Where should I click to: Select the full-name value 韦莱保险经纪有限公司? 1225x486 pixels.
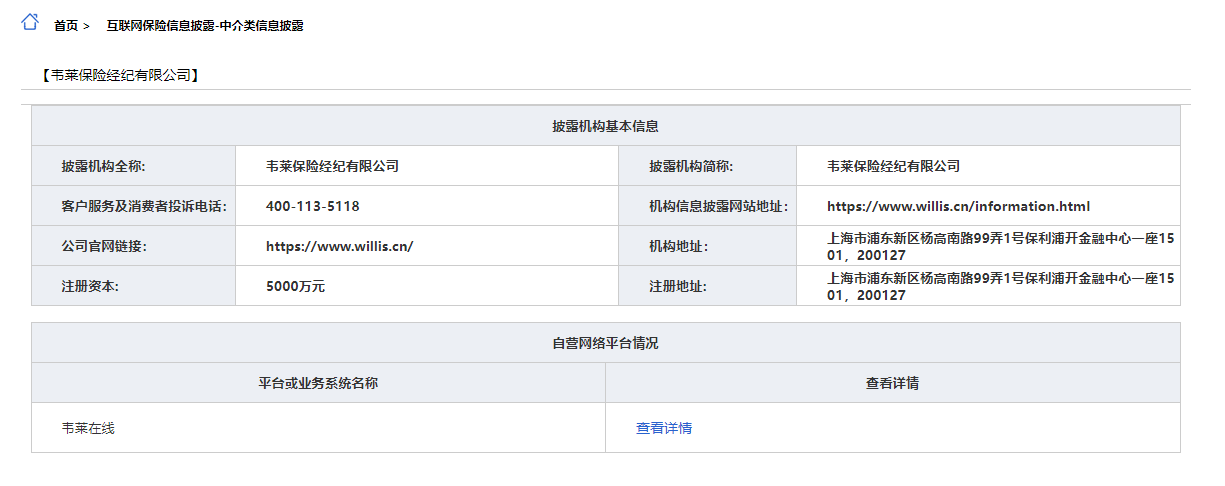pyautogui.click(x=333, y=166)
